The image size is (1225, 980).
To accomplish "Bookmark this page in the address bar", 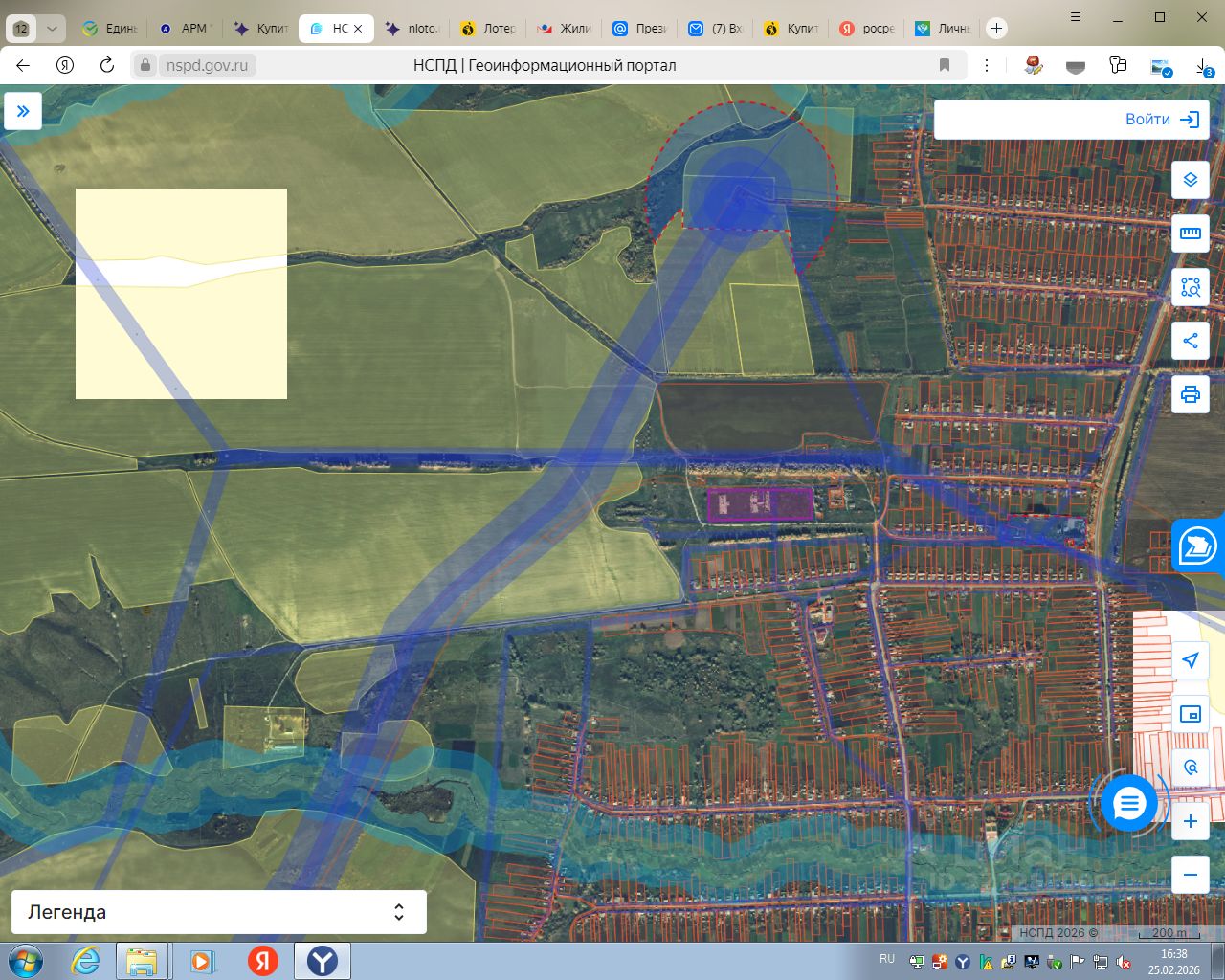I will click(945, 65).
